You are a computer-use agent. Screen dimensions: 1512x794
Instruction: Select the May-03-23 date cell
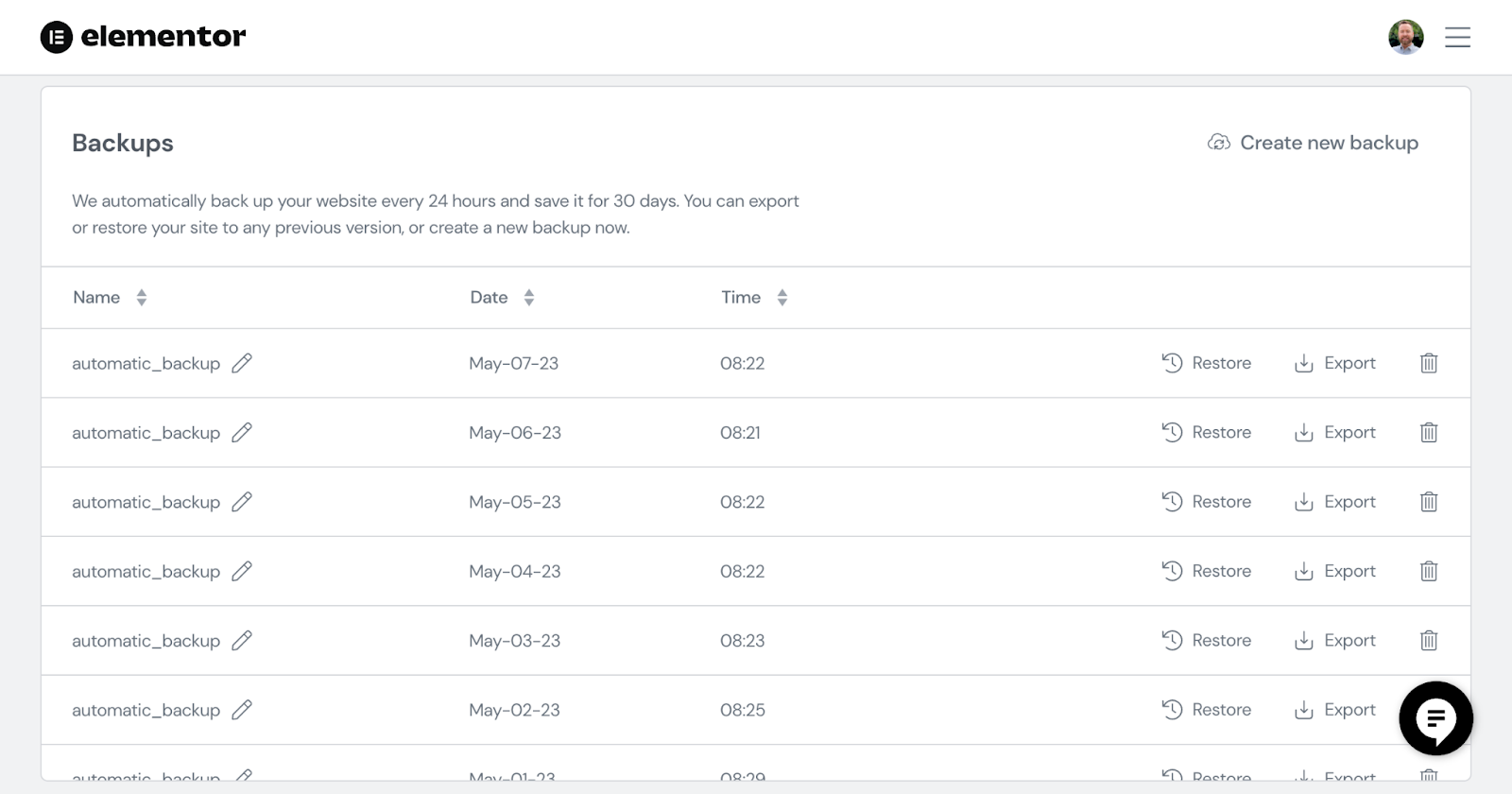[x=514, y=640]
